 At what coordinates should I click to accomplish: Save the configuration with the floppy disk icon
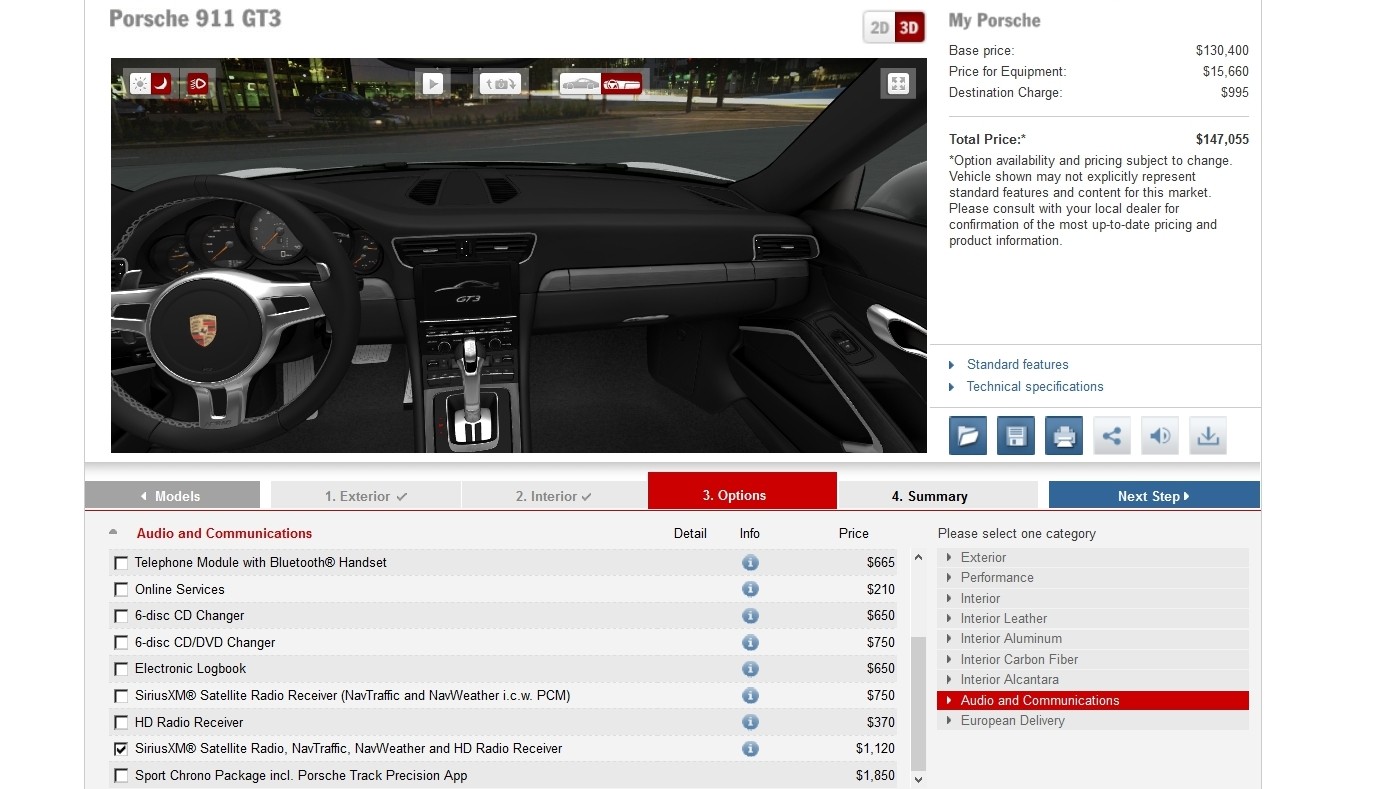click(1016, 436)
